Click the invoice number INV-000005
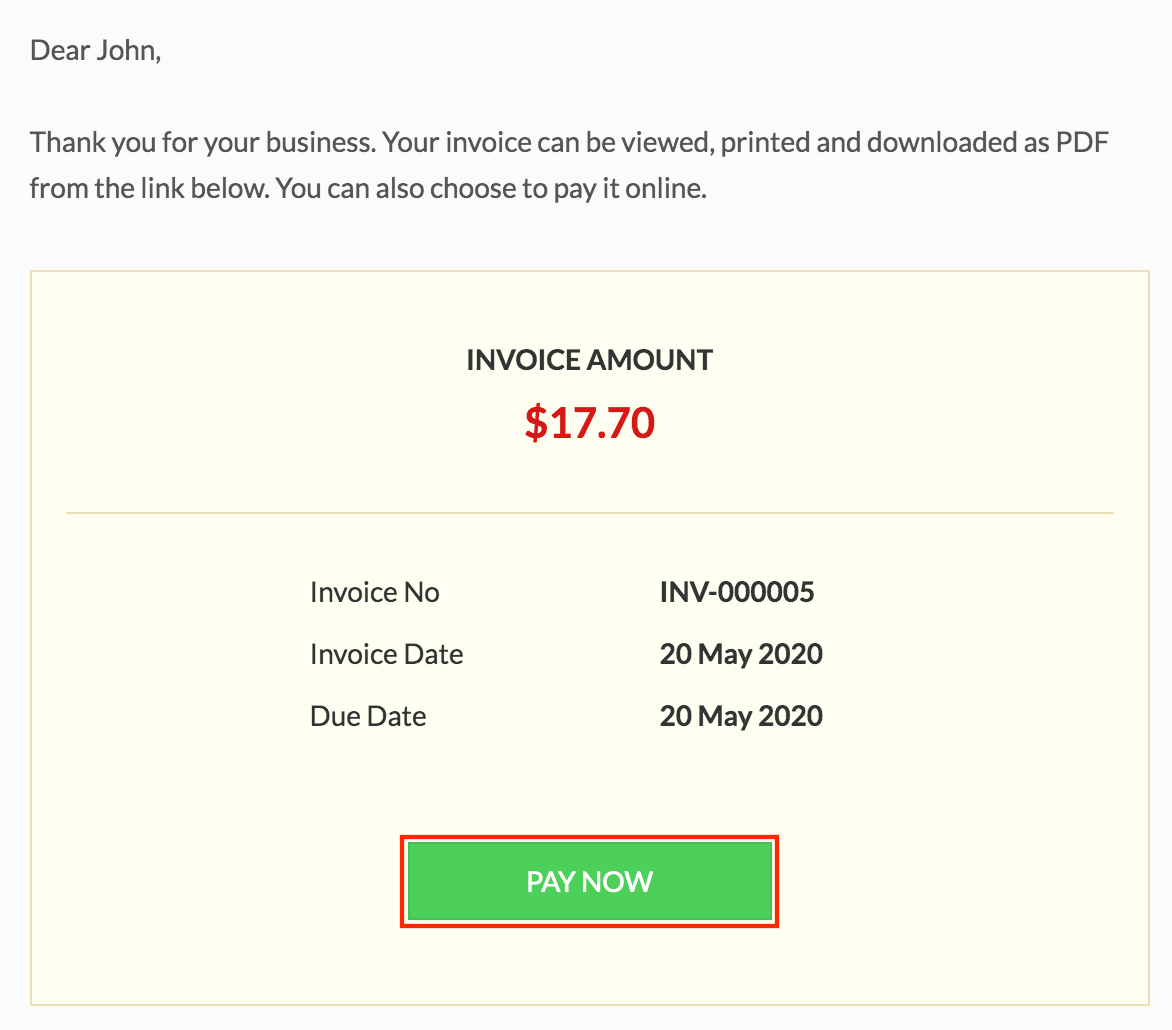Screen dimensions: 1172x1030 pyautogui.click(x=736, y=592)
